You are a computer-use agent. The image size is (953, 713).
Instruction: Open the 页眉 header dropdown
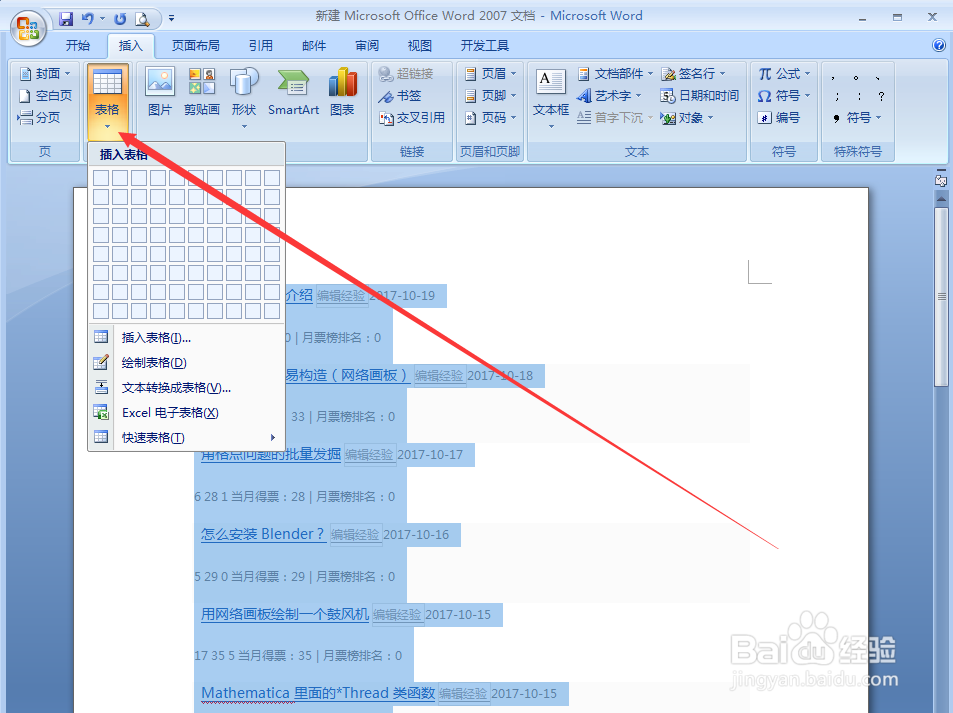click(490, 74)
